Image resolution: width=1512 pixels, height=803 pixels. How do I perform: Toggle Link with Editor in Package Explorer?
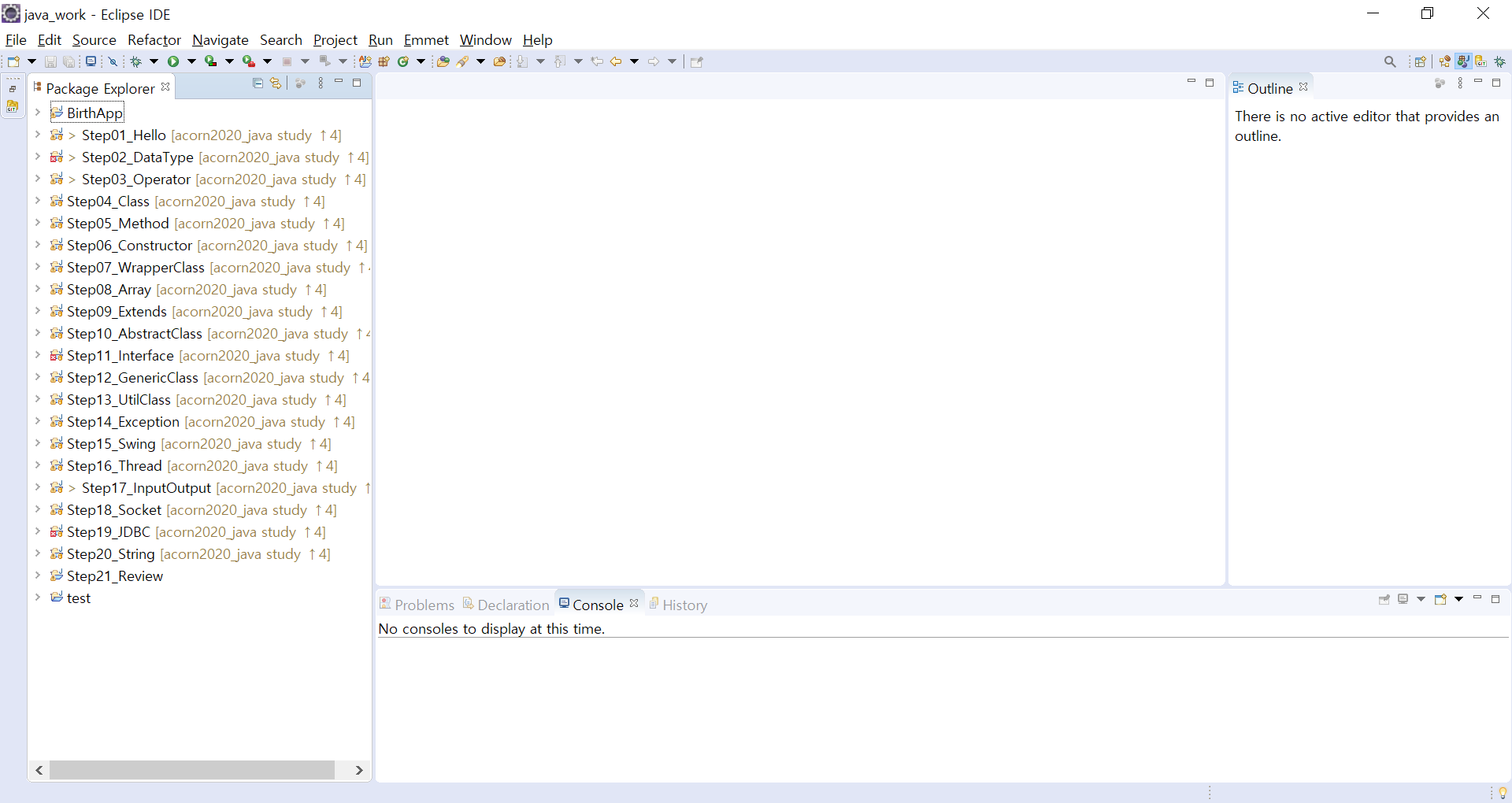[276, 83]
